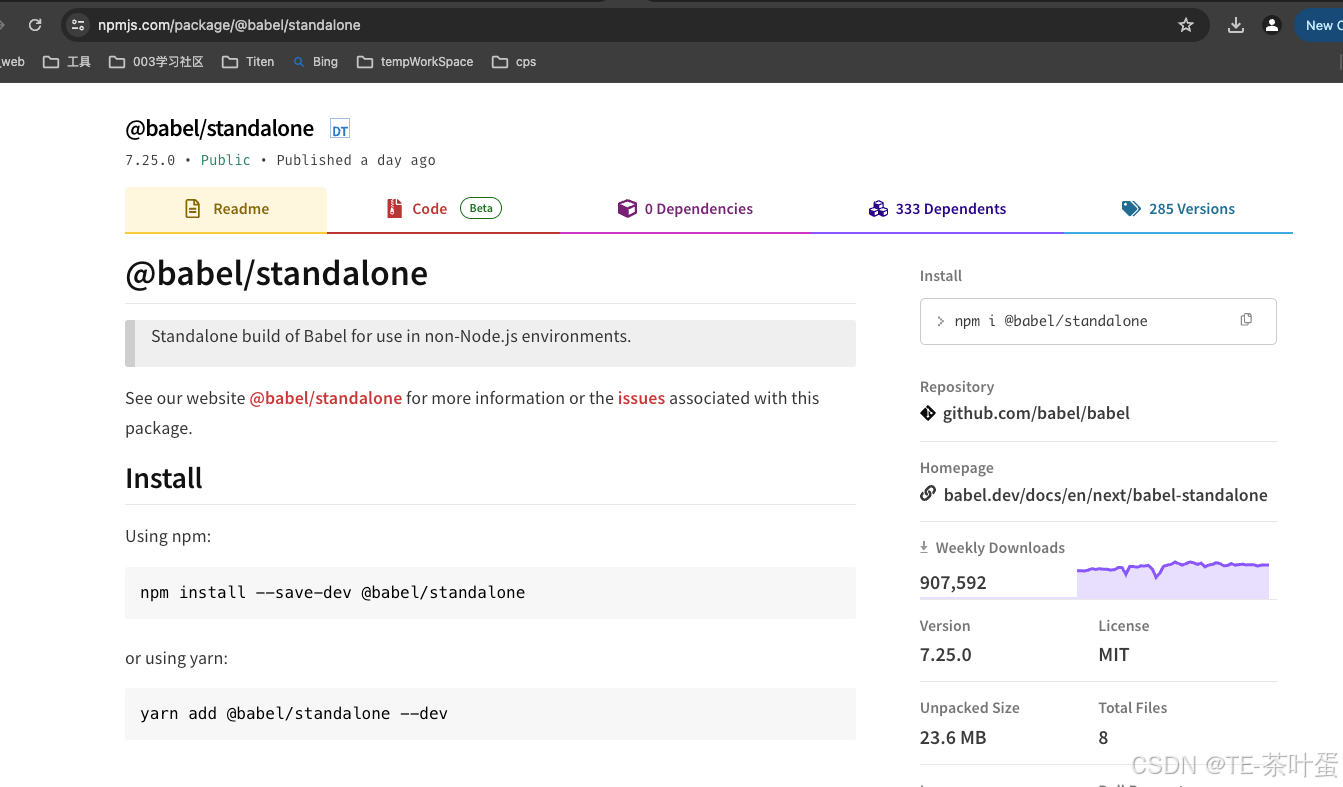Screen dimensions: 1343x787
Task: Open the Titen bookmarks folder
Action: tap(248, 62)
